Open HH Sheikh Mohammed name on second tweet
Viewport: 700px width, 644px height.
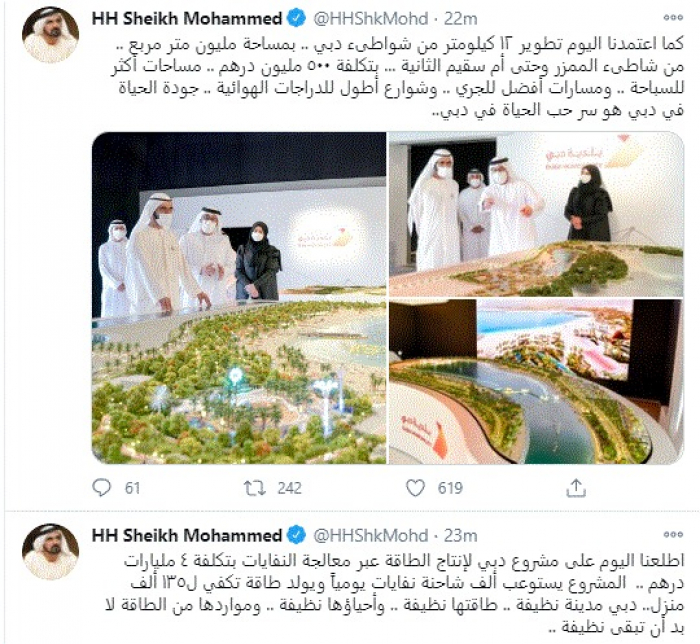point(187,535)
